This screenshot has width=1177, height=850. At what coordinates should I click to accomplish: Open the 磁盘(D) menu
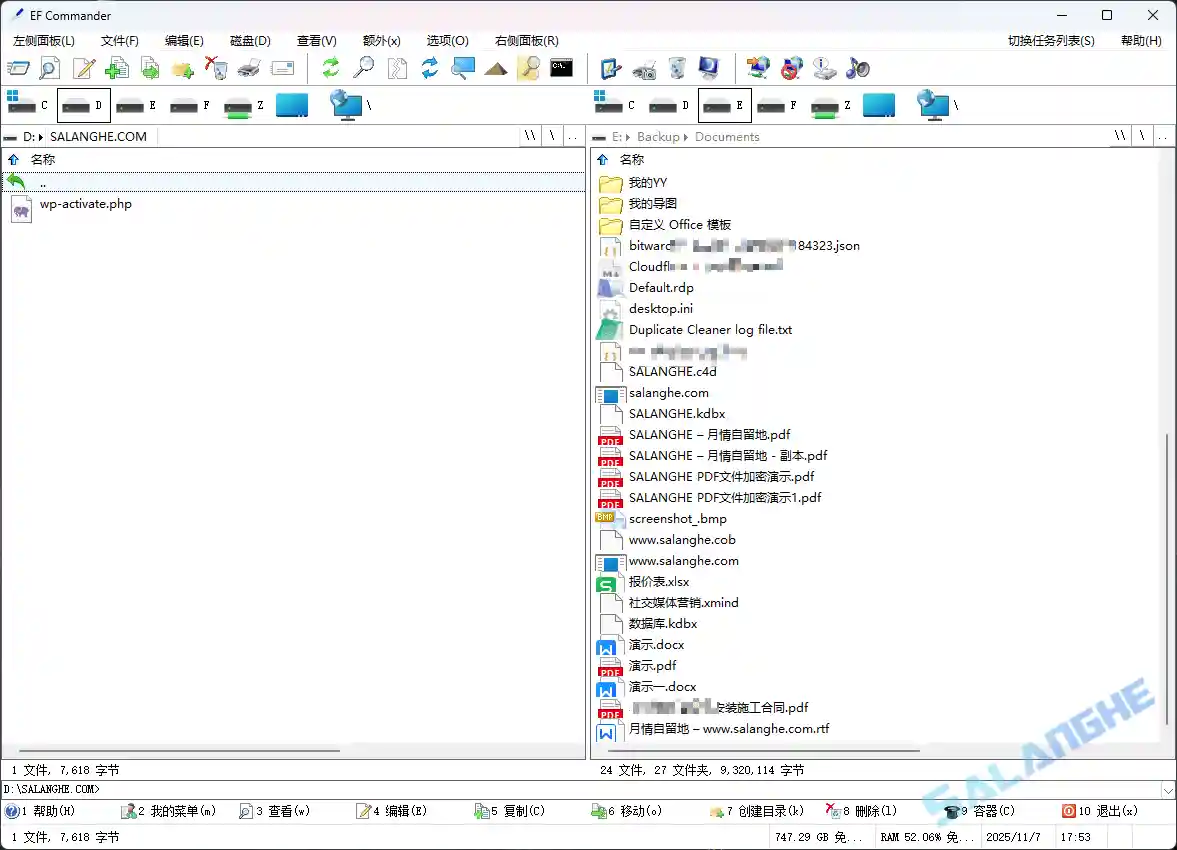pyautogui.click(x=249, y=41)
